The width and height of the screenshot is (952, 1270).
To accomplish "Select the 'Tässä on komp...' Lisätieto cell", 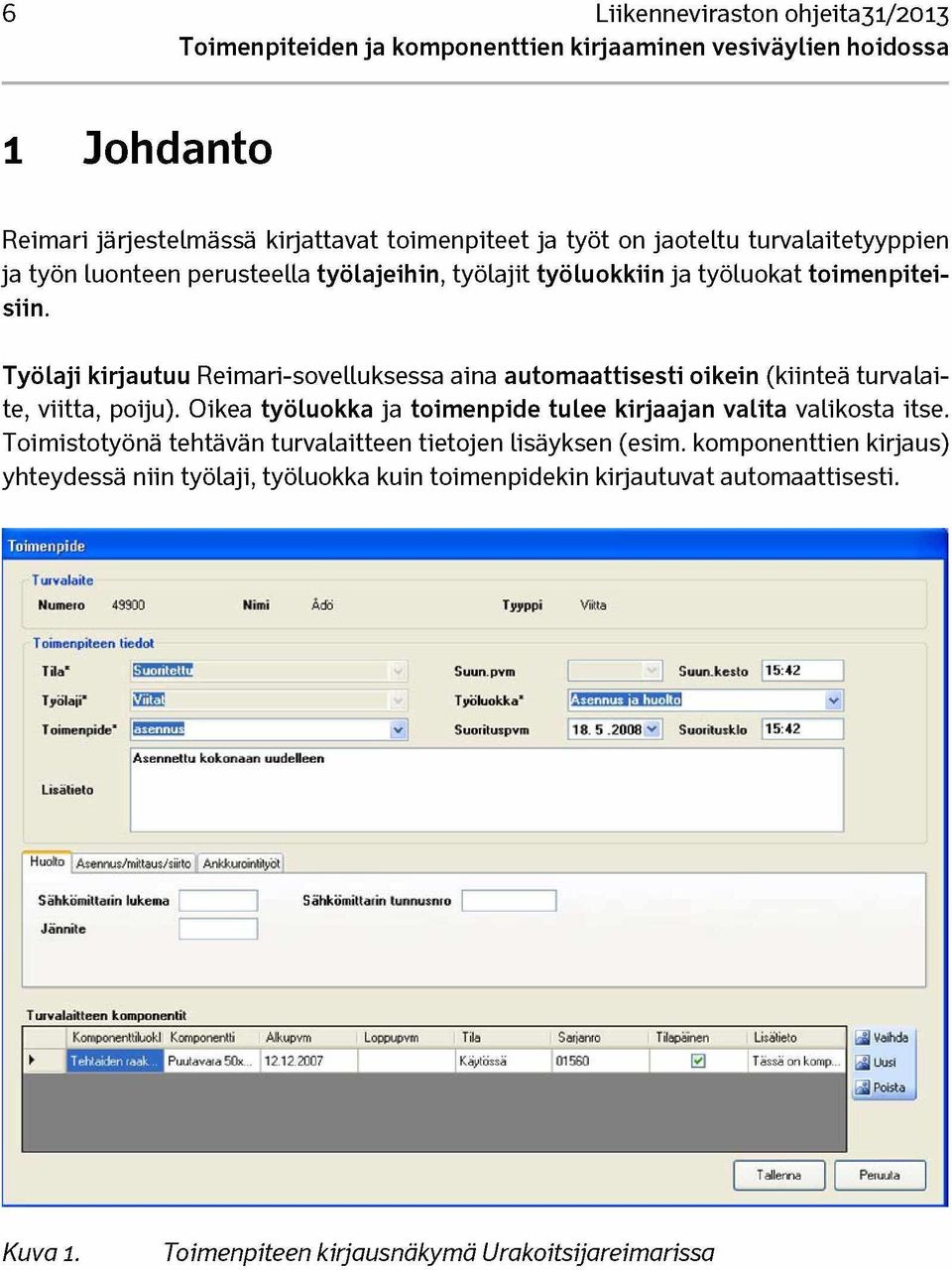I will click(796, 1061).
